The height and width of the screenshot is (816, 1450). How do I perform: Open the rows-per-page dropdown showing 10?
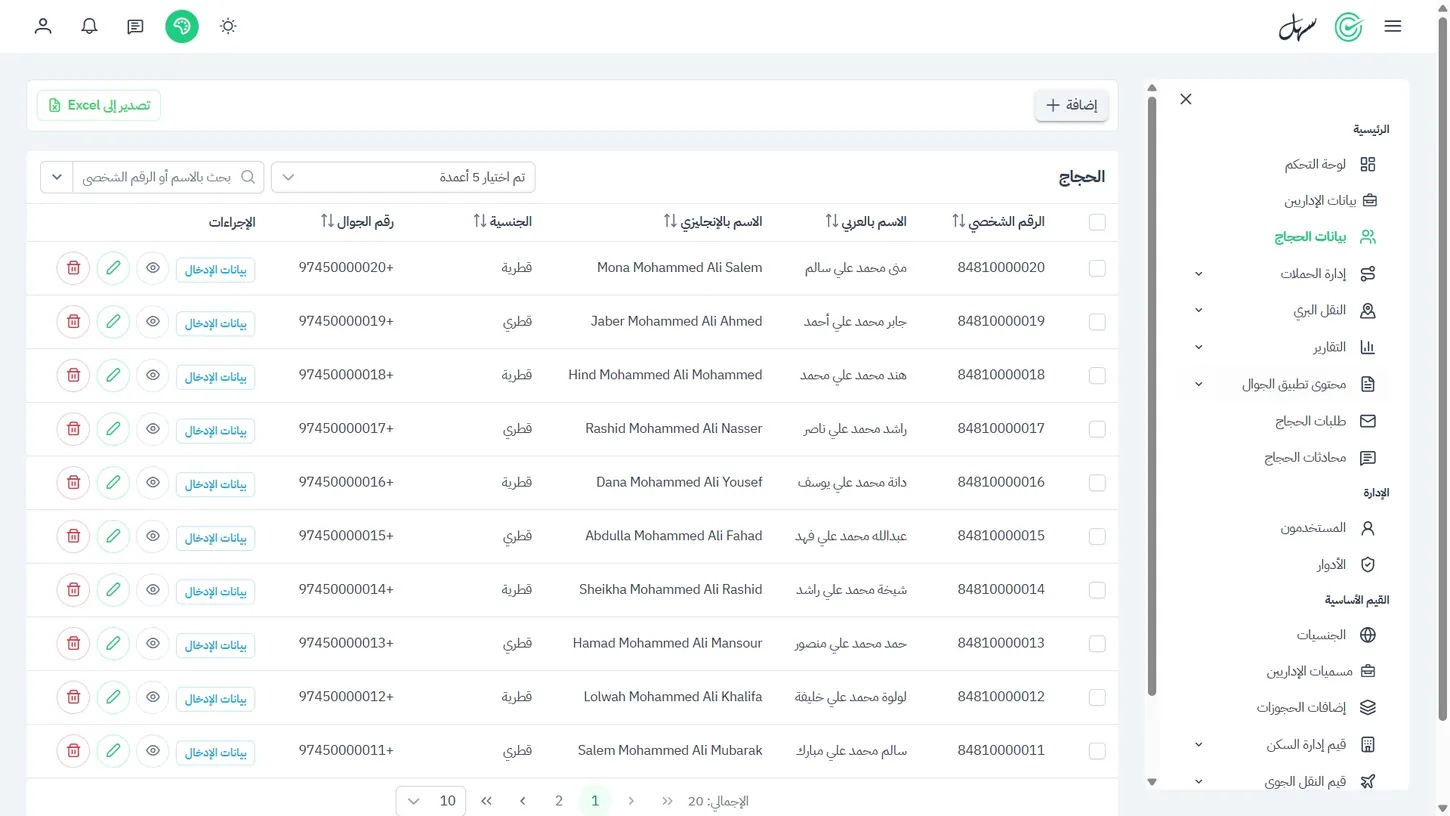430,801
